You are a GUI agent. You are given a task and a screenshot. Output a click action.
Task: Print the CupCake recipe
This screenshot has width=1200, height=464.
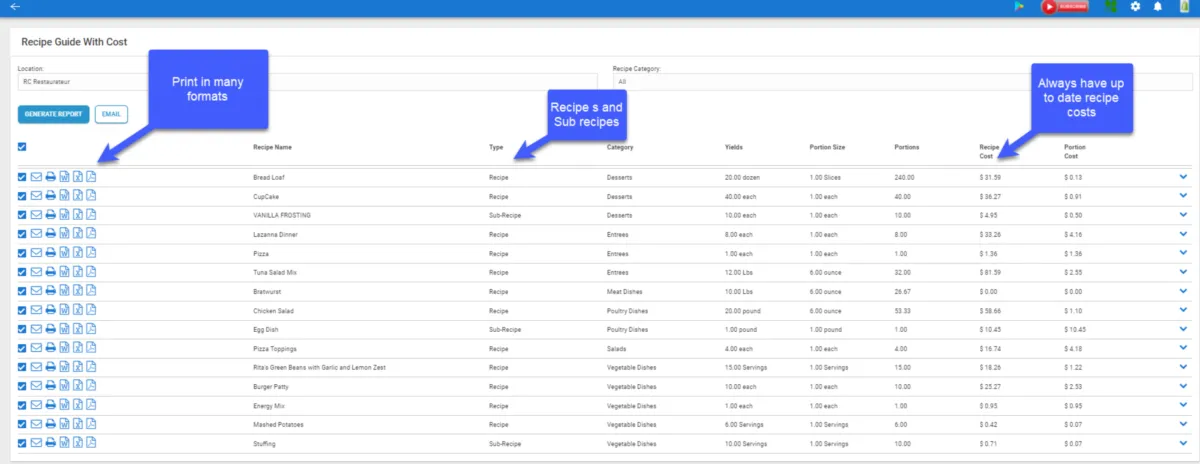[x=50, y=196]
